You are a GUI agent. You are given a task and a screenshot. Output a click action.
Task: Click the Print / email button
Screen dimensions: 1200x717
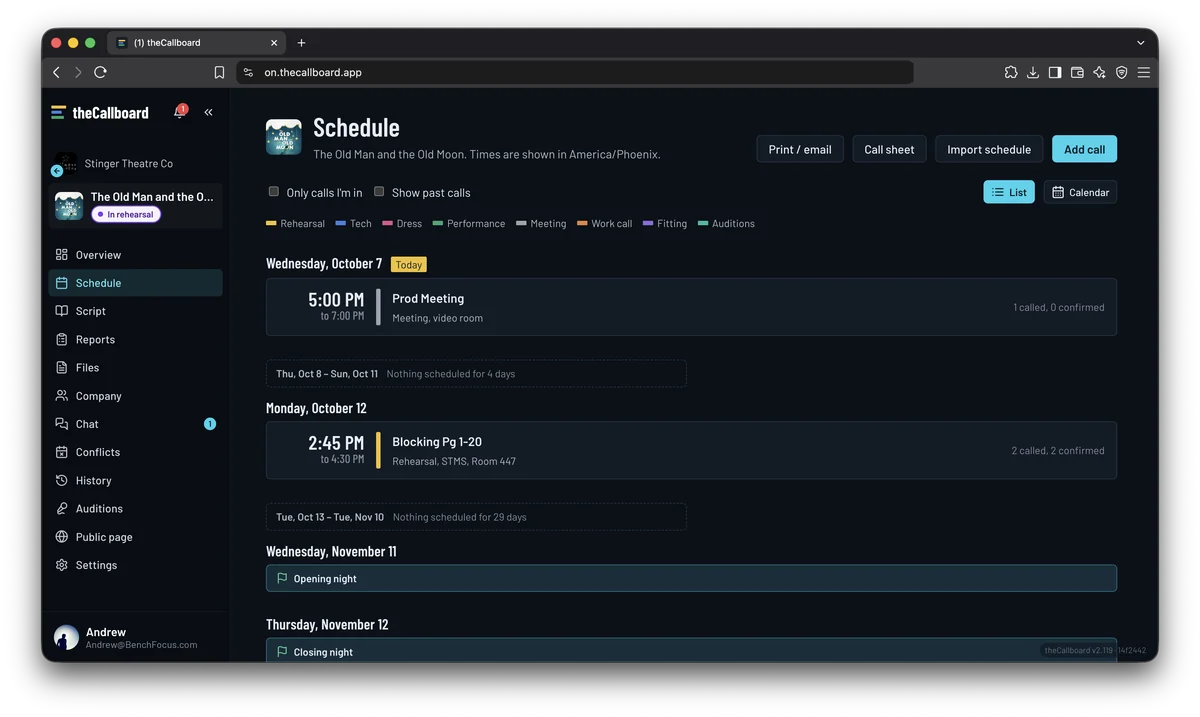click(x=800, y=149)
